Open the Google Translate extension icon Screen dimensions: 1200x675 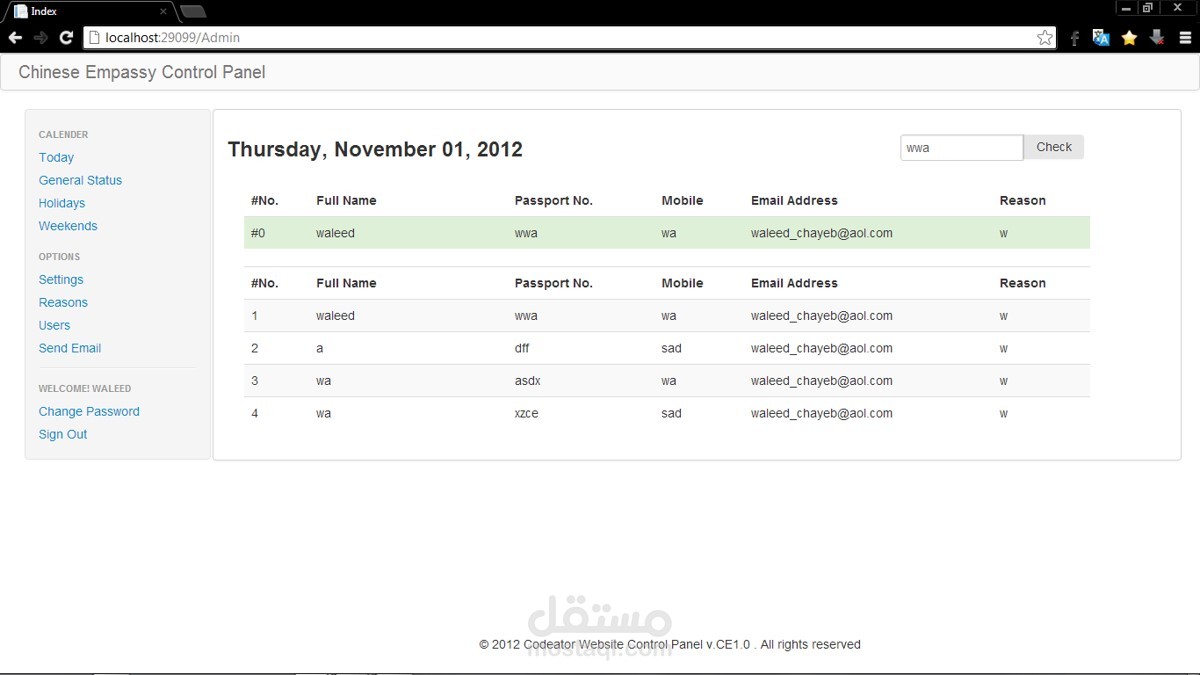pyautogui.click(x=1101, y=38)
